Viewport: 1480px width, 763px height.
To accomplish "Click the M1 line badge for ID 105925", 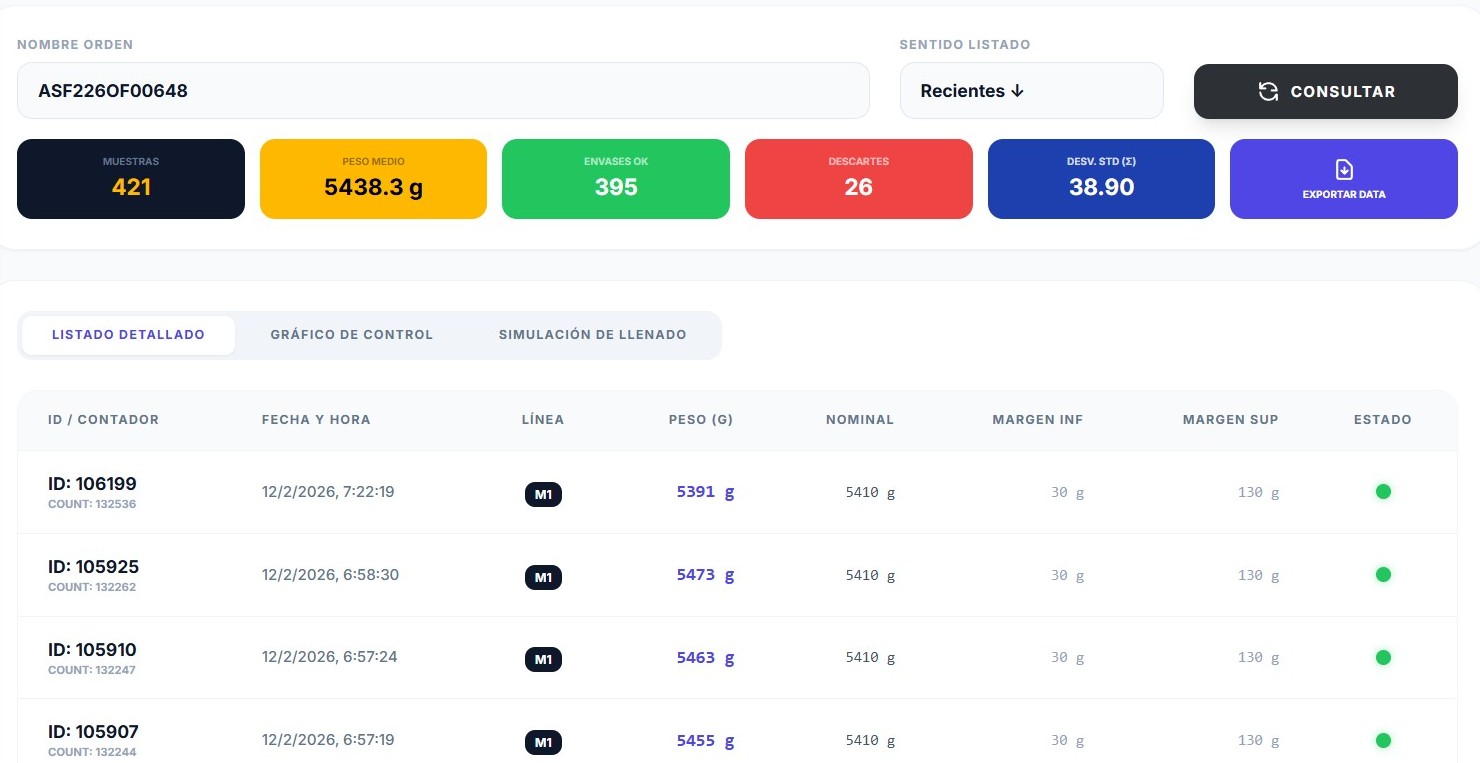I will [x=543, y=577].
